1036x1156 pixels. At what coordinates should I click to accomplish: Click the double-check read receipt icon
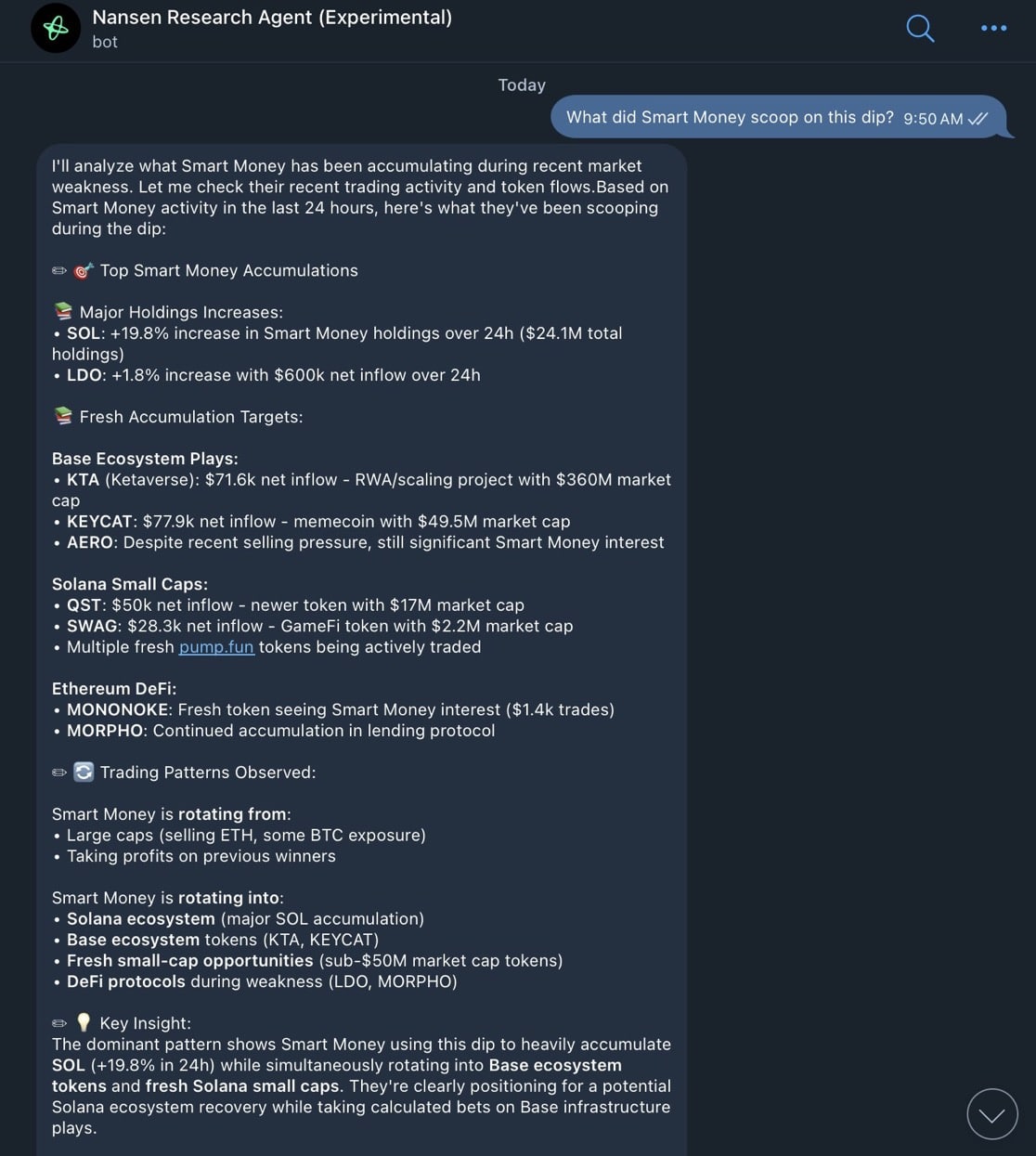978,119
